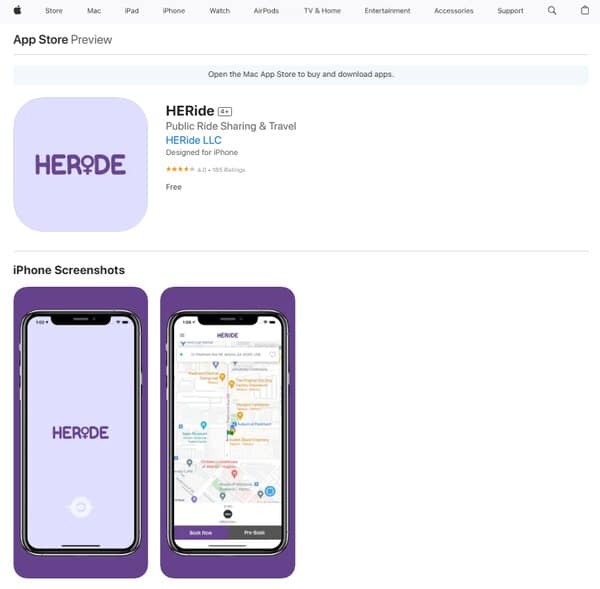Image resolution: width=600 pixels, height=589 pixels.
Task: Open the Accessories menu item
Action: pos(454,11)
